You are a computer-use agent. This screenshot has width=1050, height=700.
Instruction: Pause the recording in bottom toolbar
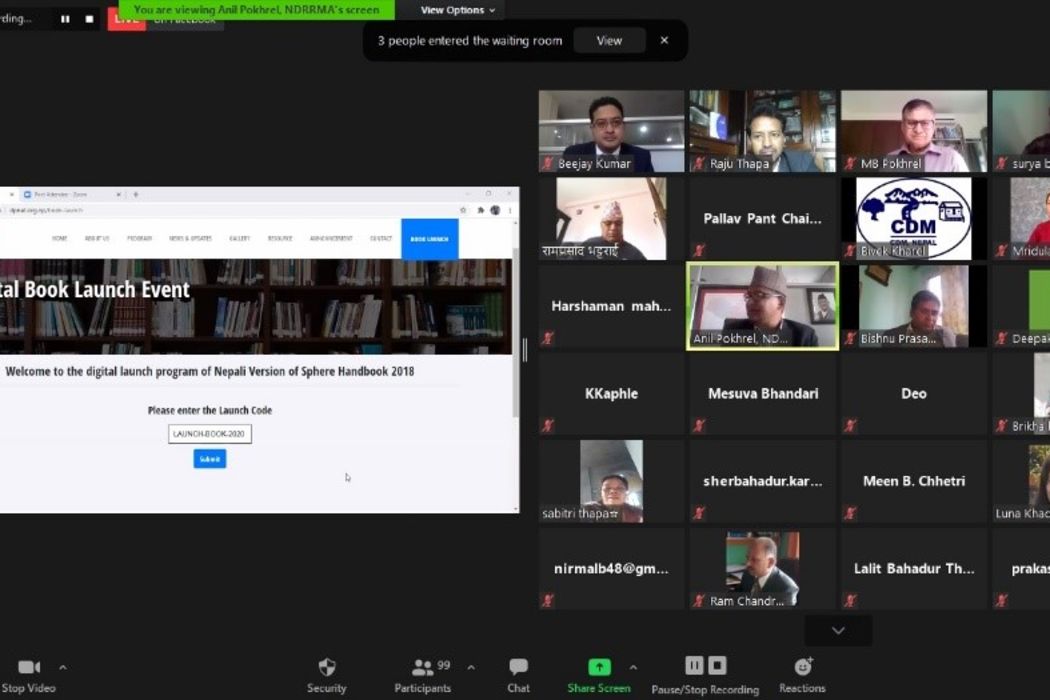point(694,665)
